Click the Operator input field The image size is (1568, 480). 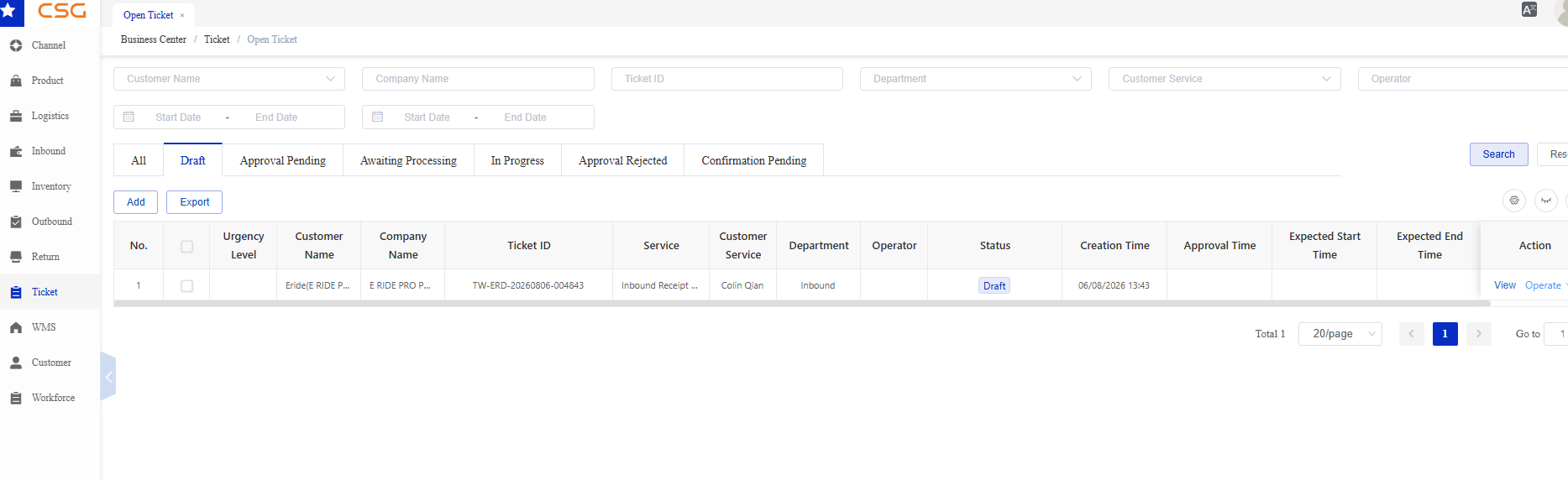1463,79
